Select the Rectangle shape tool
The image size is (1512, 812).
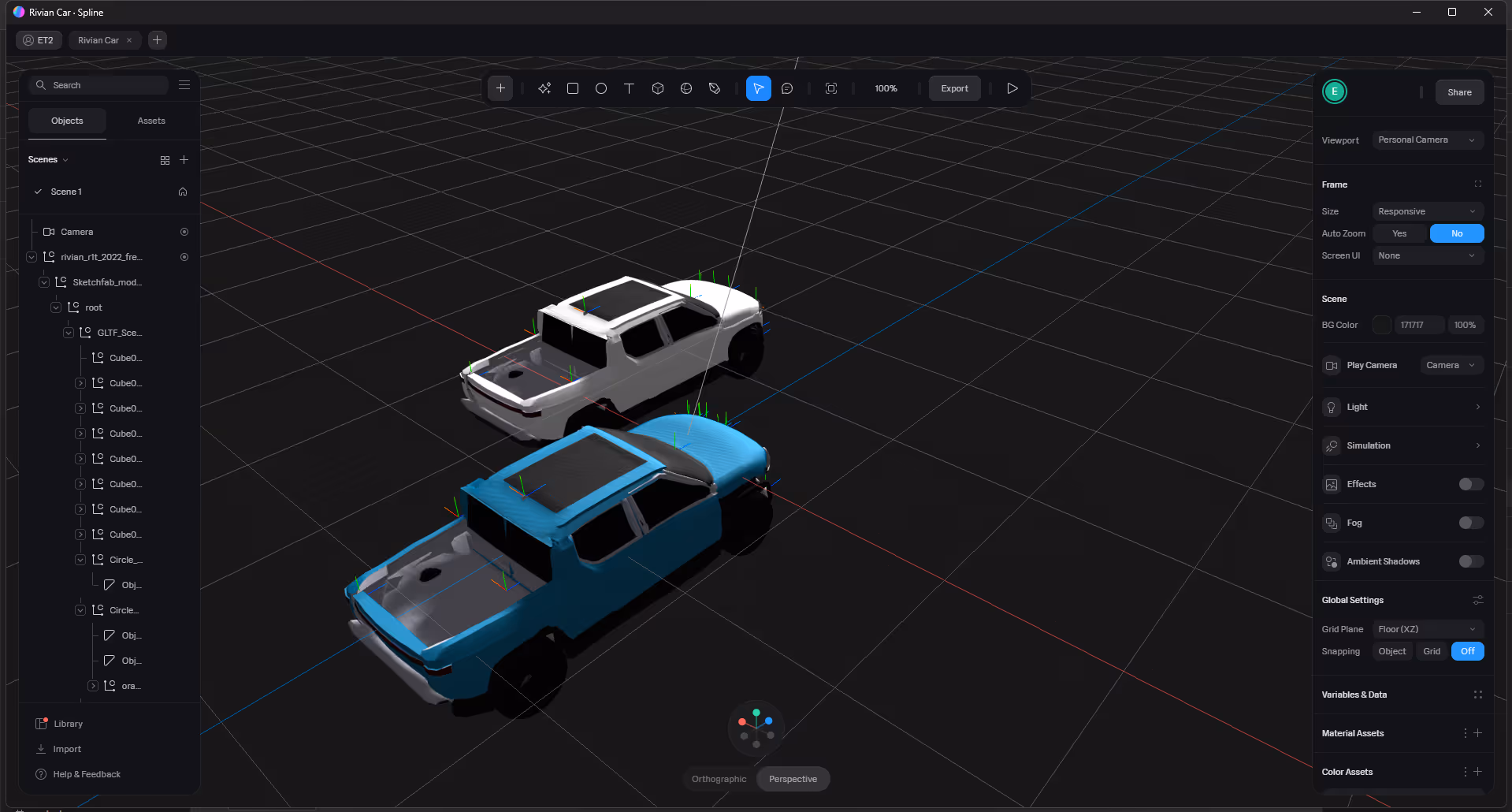[x=573, y=88]
